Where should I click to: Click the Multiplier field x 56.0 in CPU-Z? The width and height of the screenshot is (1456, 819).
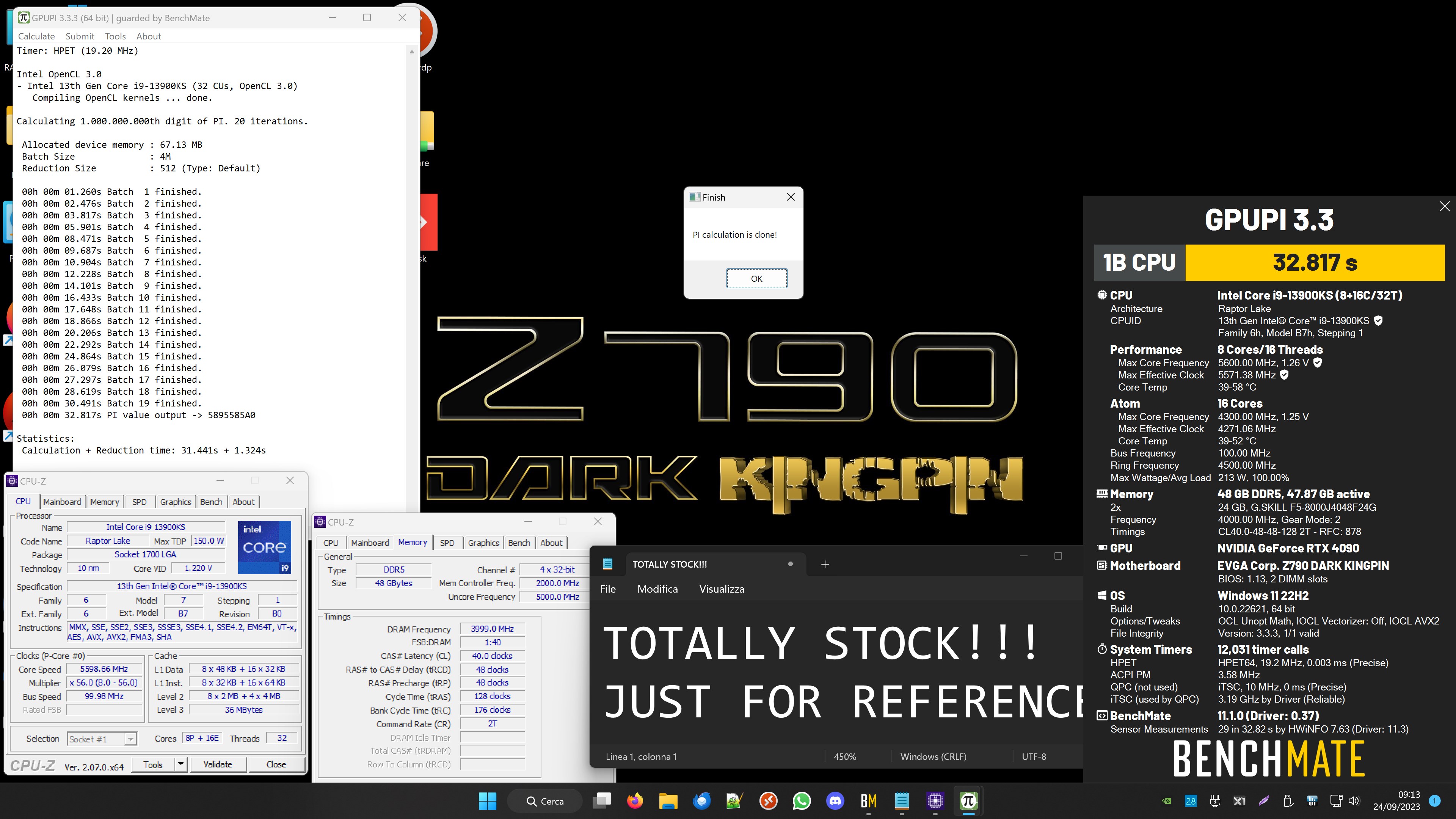104,682
